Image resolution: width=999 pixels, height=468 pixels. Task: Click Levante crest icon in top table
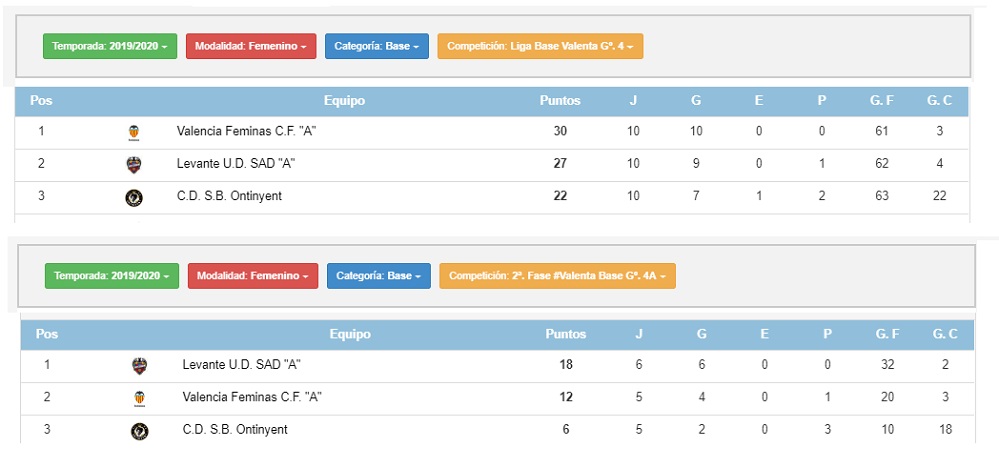pyautogui.click(x=134, y=165)
